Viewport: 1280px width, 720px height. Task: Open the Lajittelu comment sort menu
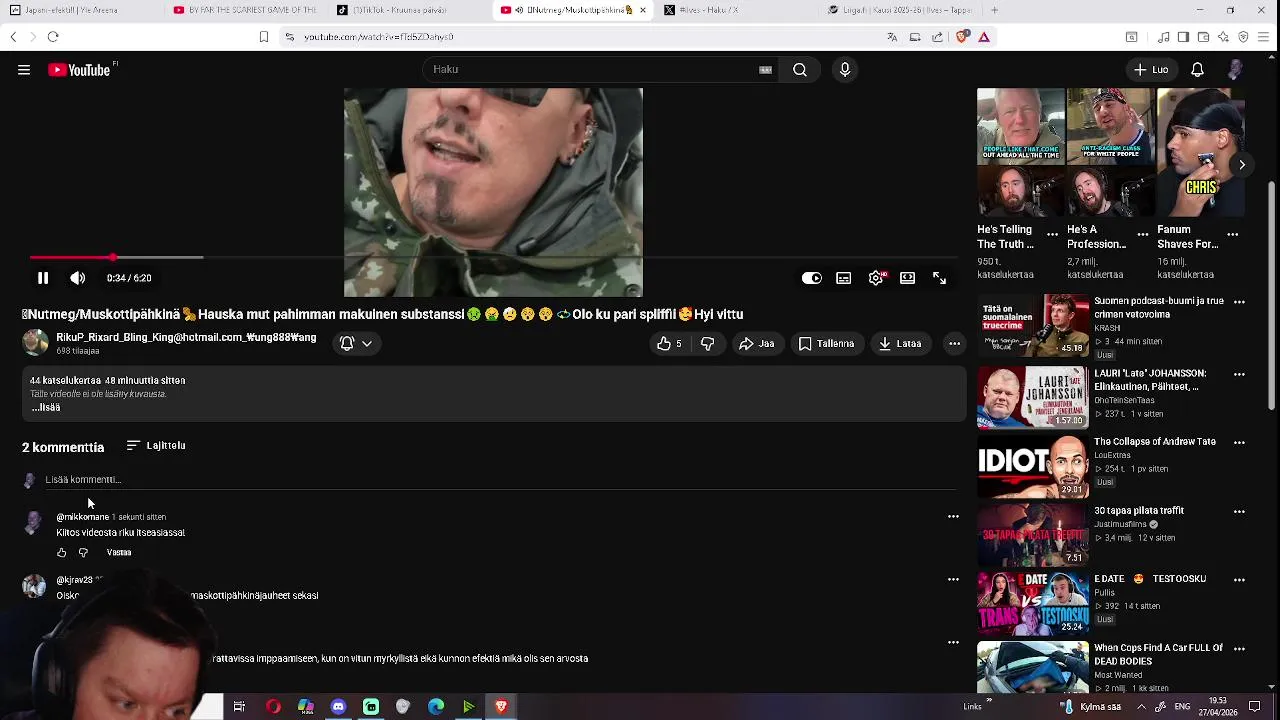coord(156,445)
